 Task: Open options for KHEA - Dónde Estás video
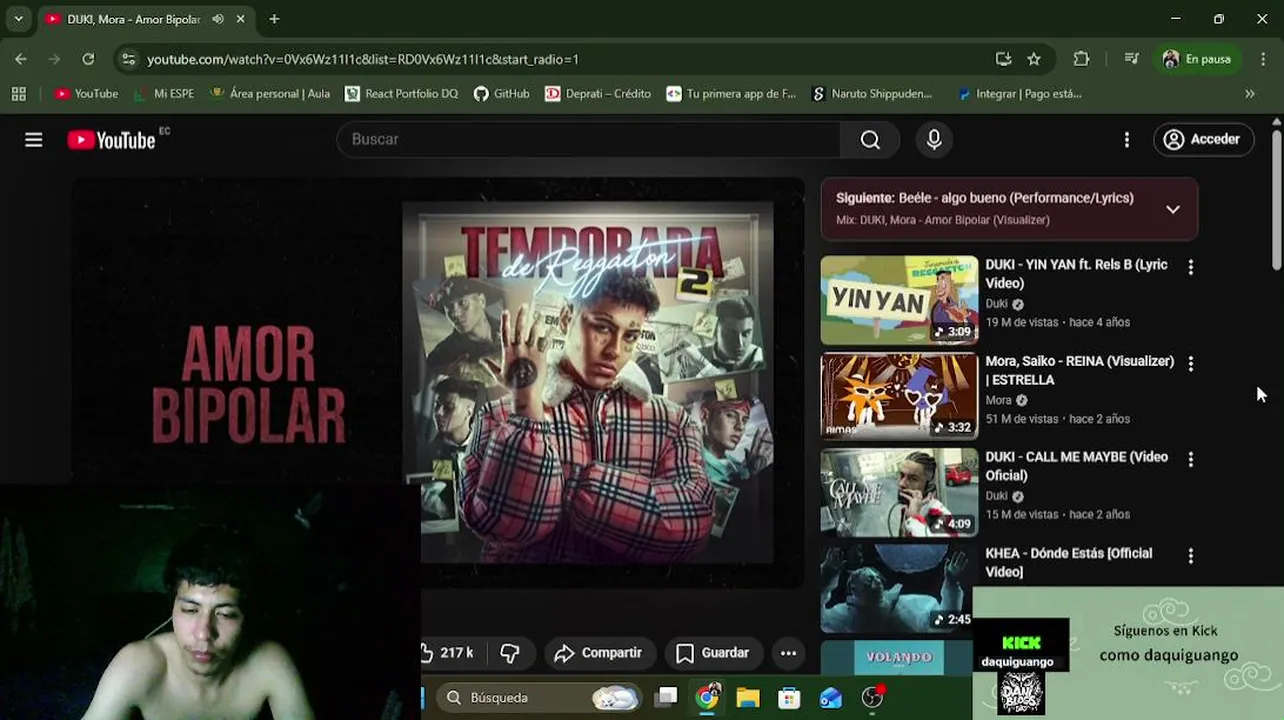click(1190, 556)
